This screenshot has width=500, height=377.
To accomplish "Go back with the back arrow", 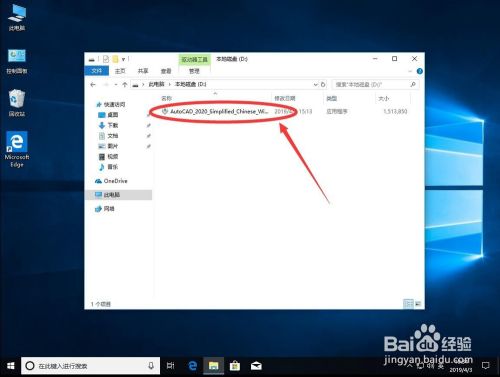I will pyautogui.click(x=93, y=85).
